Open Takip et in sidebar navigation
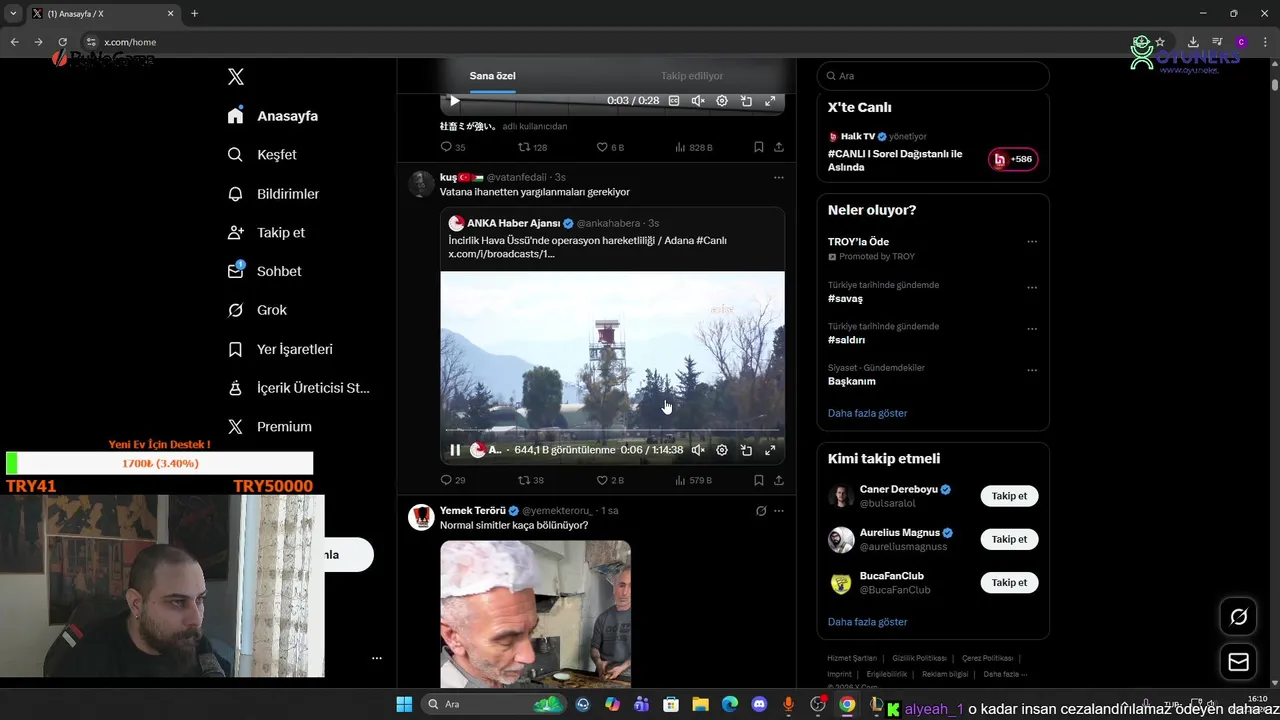This screenshot has height=720, width=1280. [266, 233]
